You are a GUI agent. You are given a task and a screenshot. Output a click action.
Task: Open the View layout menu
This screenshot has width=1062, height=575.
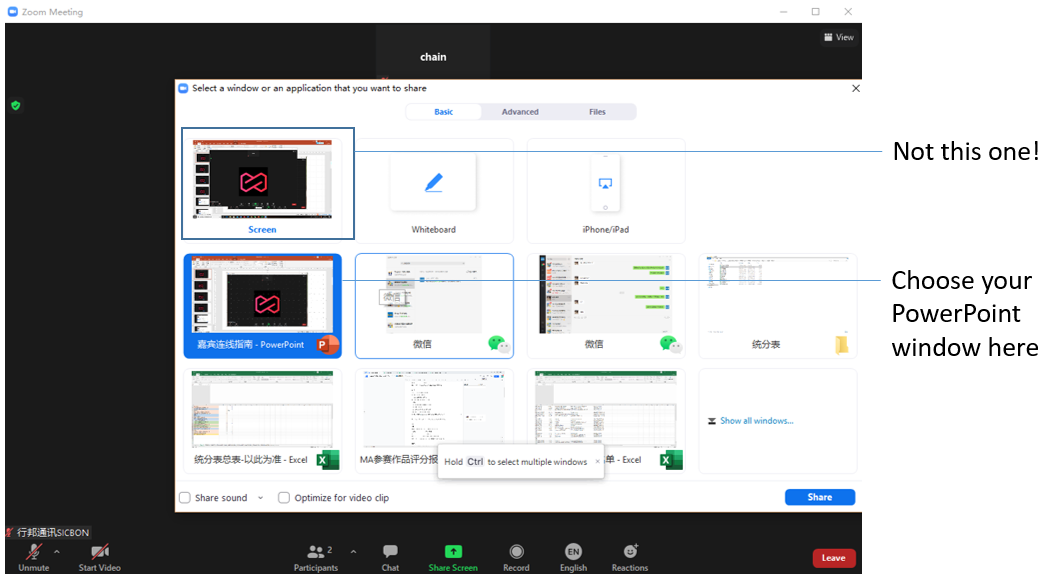(x=838, y=37)
